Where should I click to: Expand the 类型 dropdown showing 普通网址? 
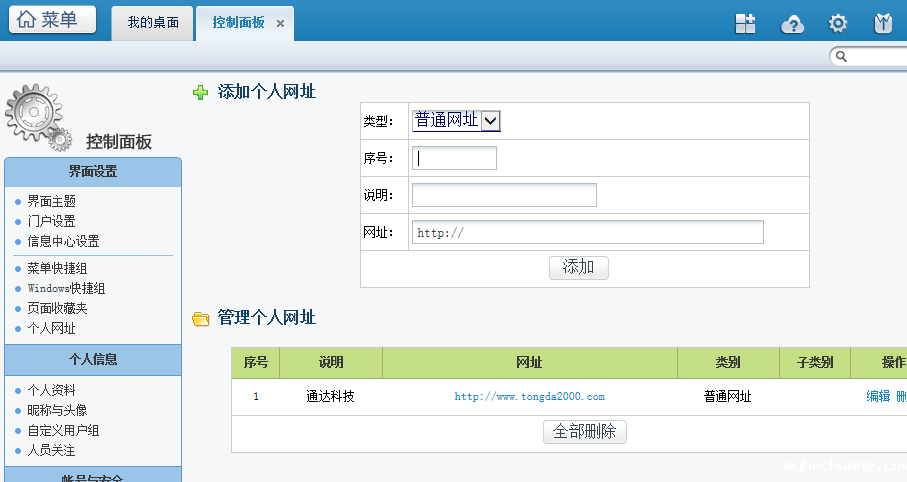490,121
